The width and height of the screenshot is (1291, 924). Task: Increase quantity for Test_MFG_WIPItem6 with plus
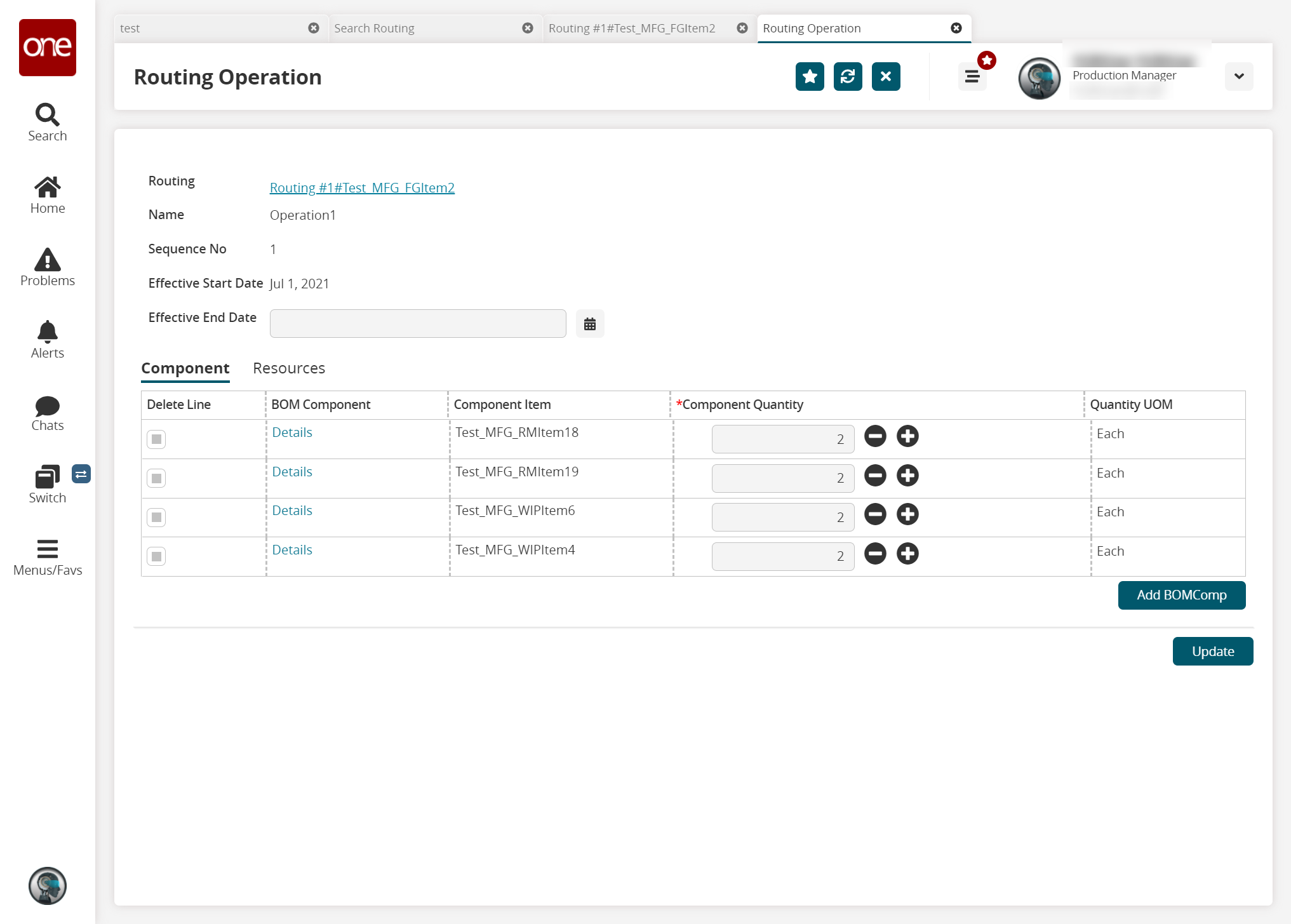[x=907, y=514]
